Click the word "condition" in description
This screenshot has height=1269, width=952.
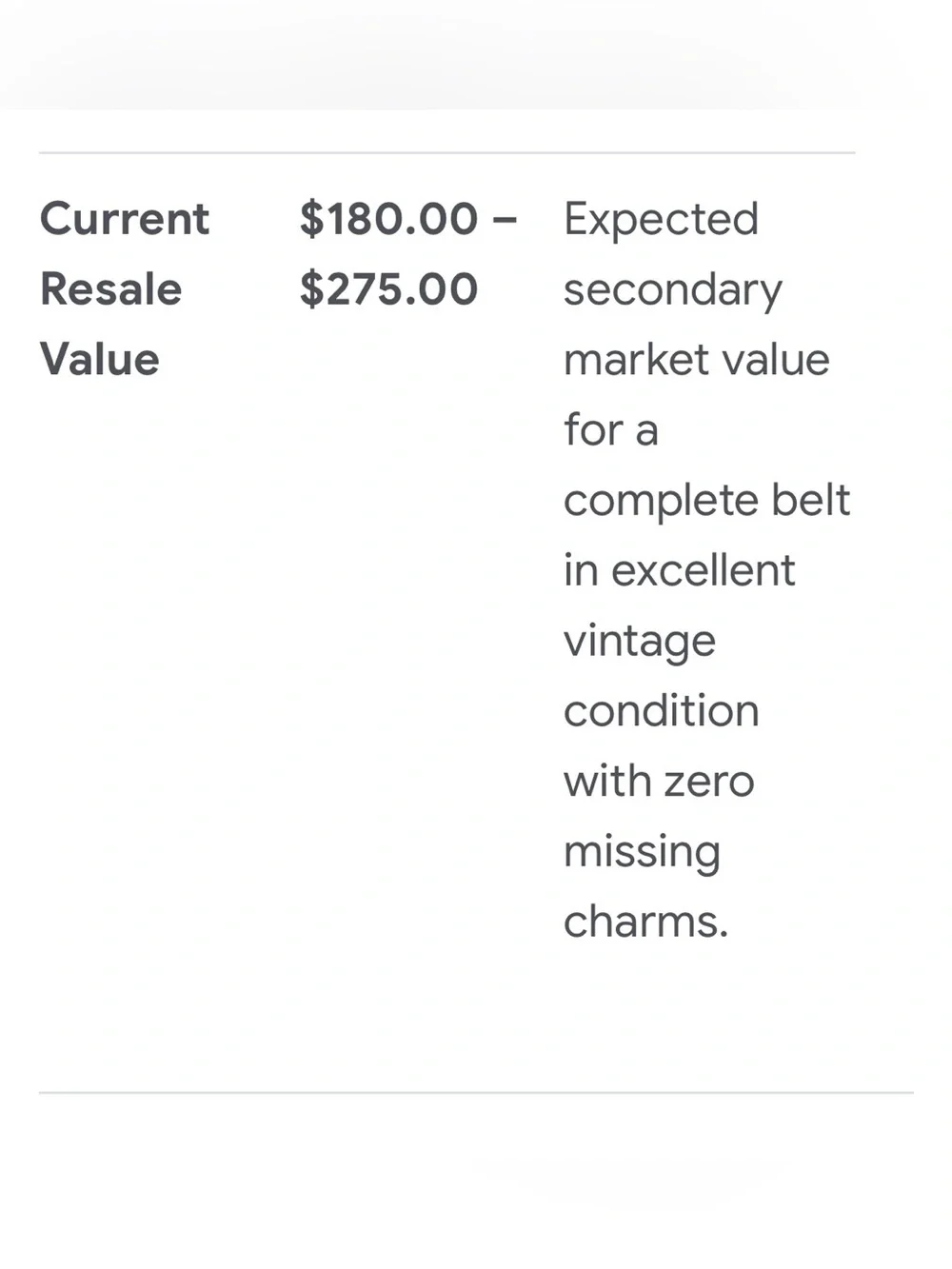[662, 711]
